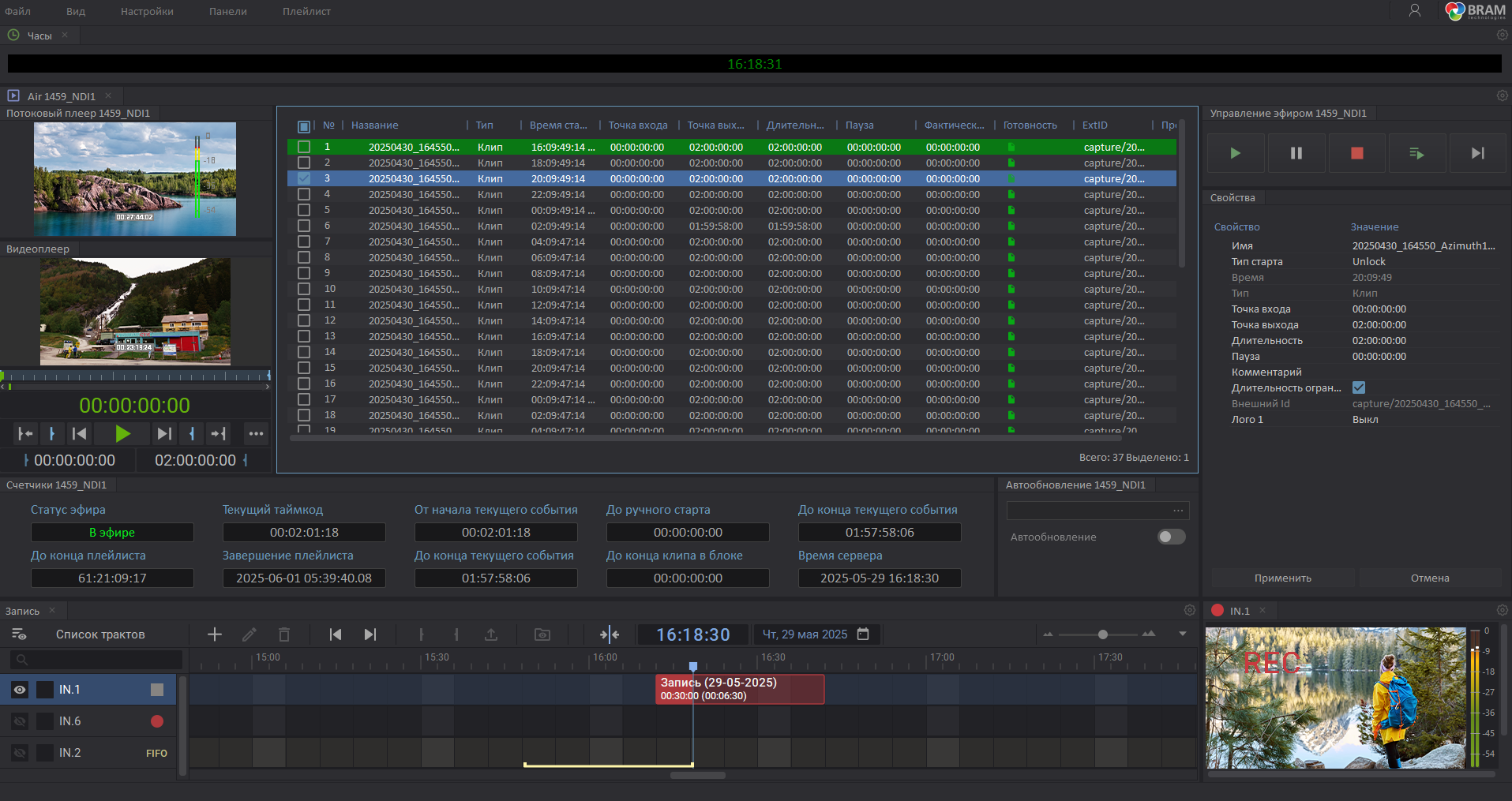Hide the IN.1 track with the eye icon
Image resolution: width=1512 pixels, height=801 pixels.
20,690
